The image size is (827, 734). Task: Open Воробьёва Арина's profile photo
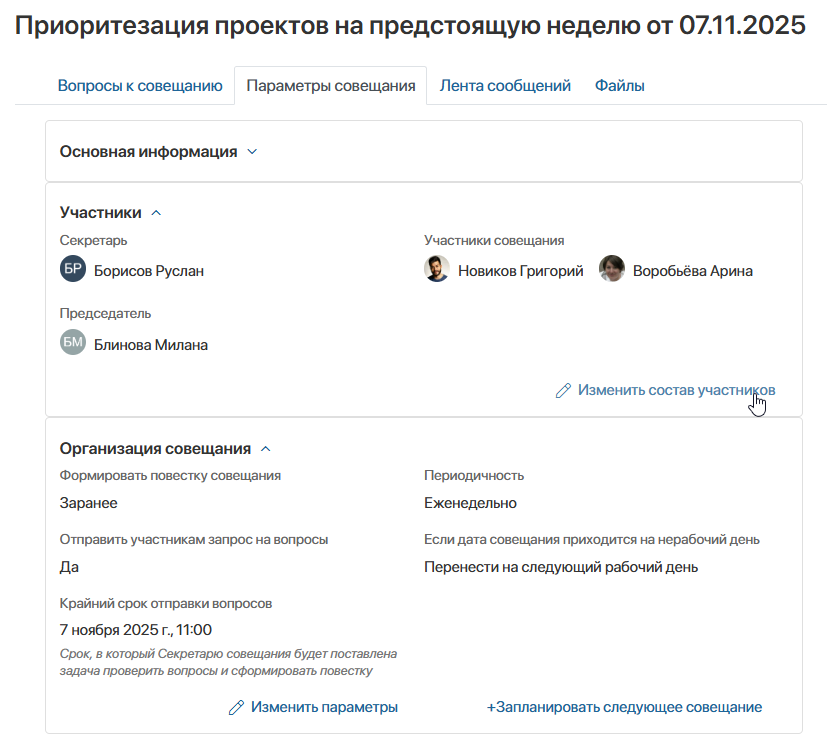coord(611,268)
